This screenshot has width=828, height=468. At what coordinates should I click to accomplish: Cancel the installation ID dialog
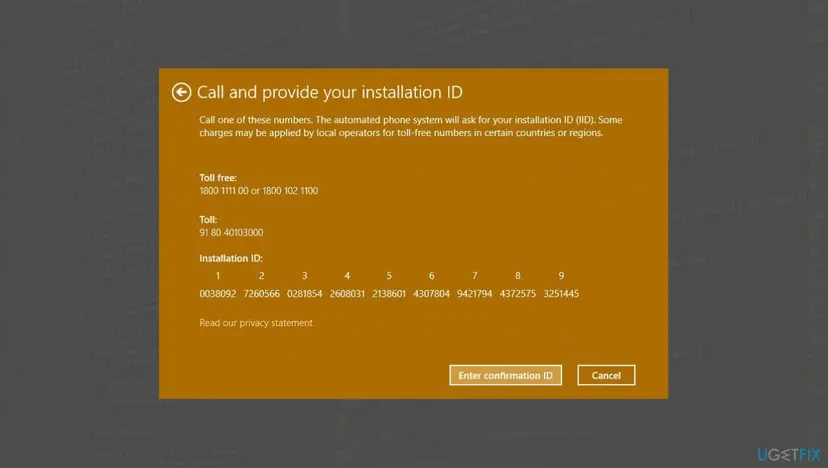(x=606, y=376)
